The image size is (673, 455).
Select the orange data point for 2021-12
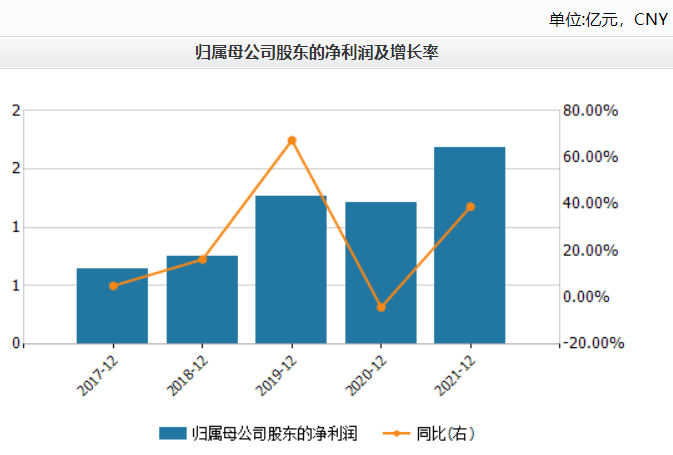coord(470,207)
